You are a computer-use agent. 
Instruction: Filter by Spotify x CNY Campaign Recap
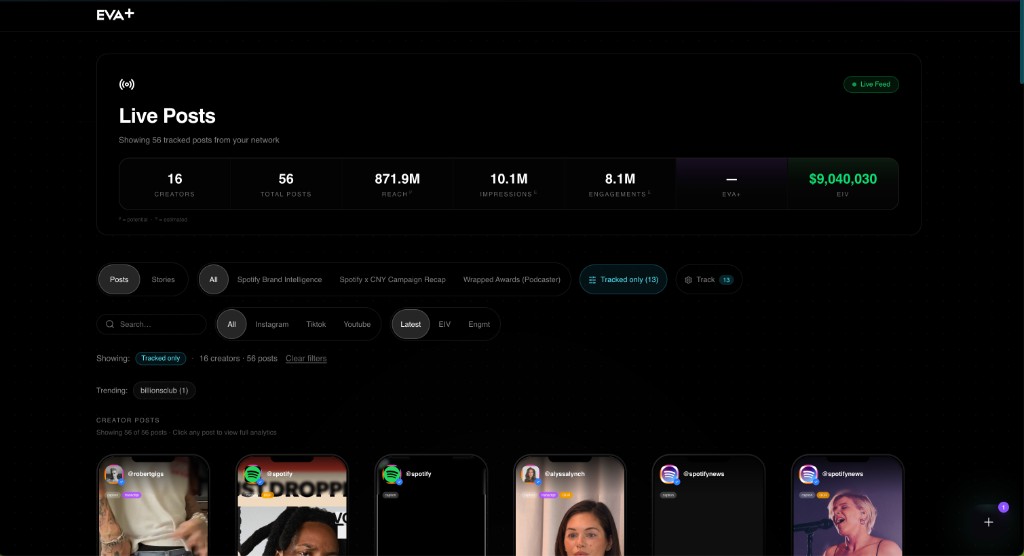pos(392,280)
